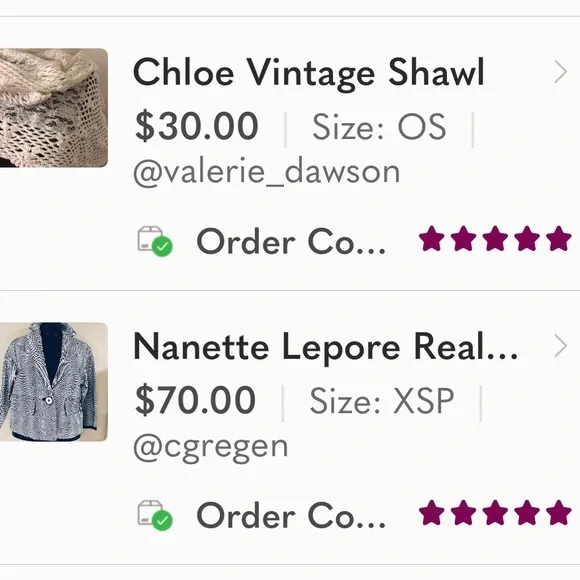The width and height of the screenshot is (580, 580).
Task: Open the Chloe Vintage Shawl order chevron
Action: point(560,72)
